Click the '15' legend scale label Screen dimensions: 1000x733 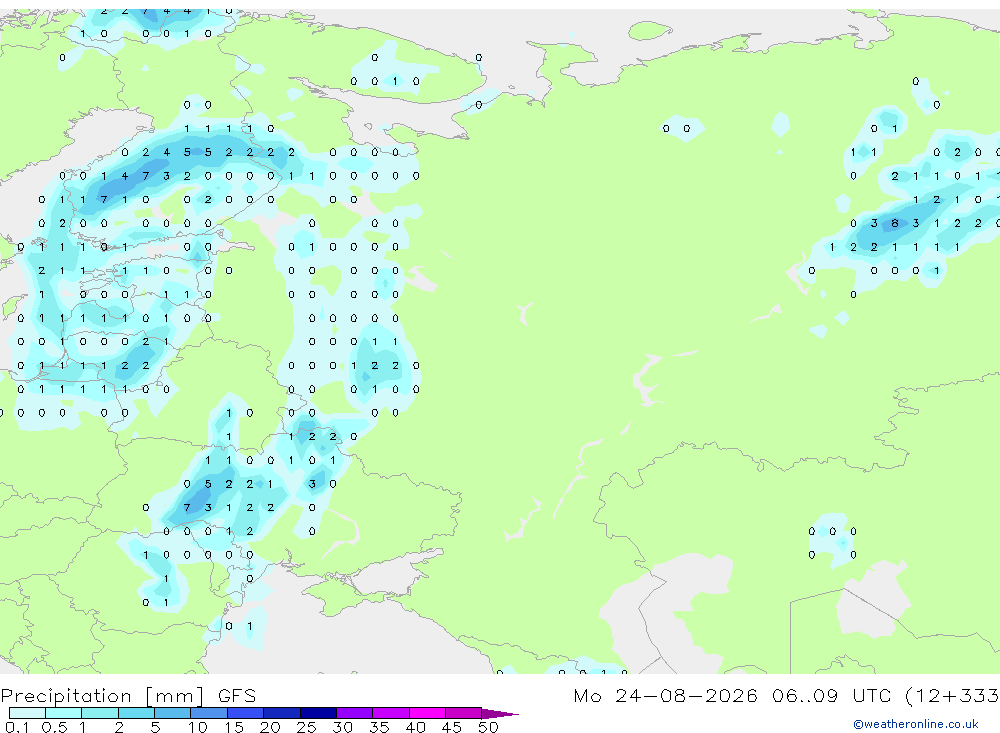pyautogui.click(x=233, y=727)
